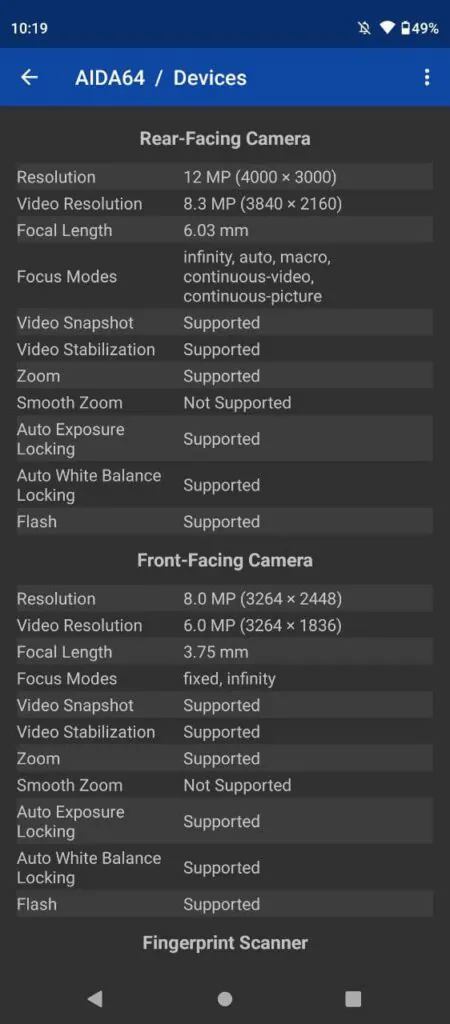Tap the AIDA64 / Devices title

coord(161,78)
